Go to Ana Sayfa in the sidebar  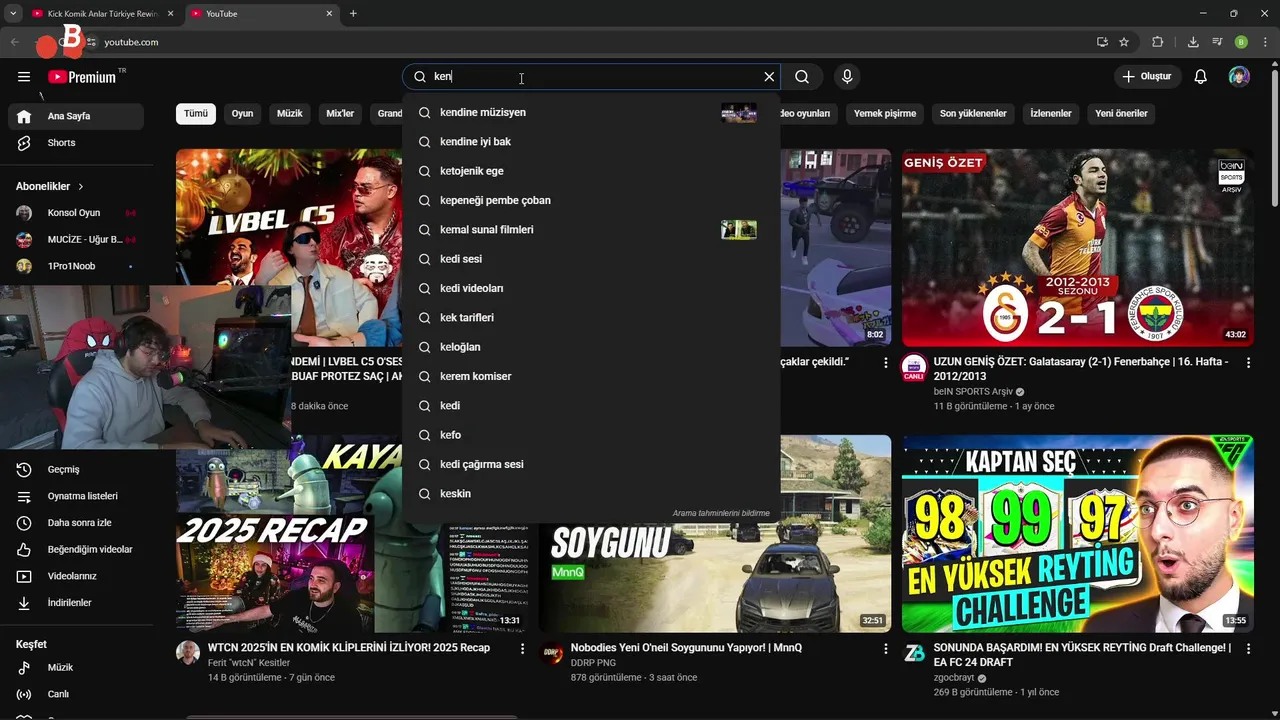click(x=77, y=116)
